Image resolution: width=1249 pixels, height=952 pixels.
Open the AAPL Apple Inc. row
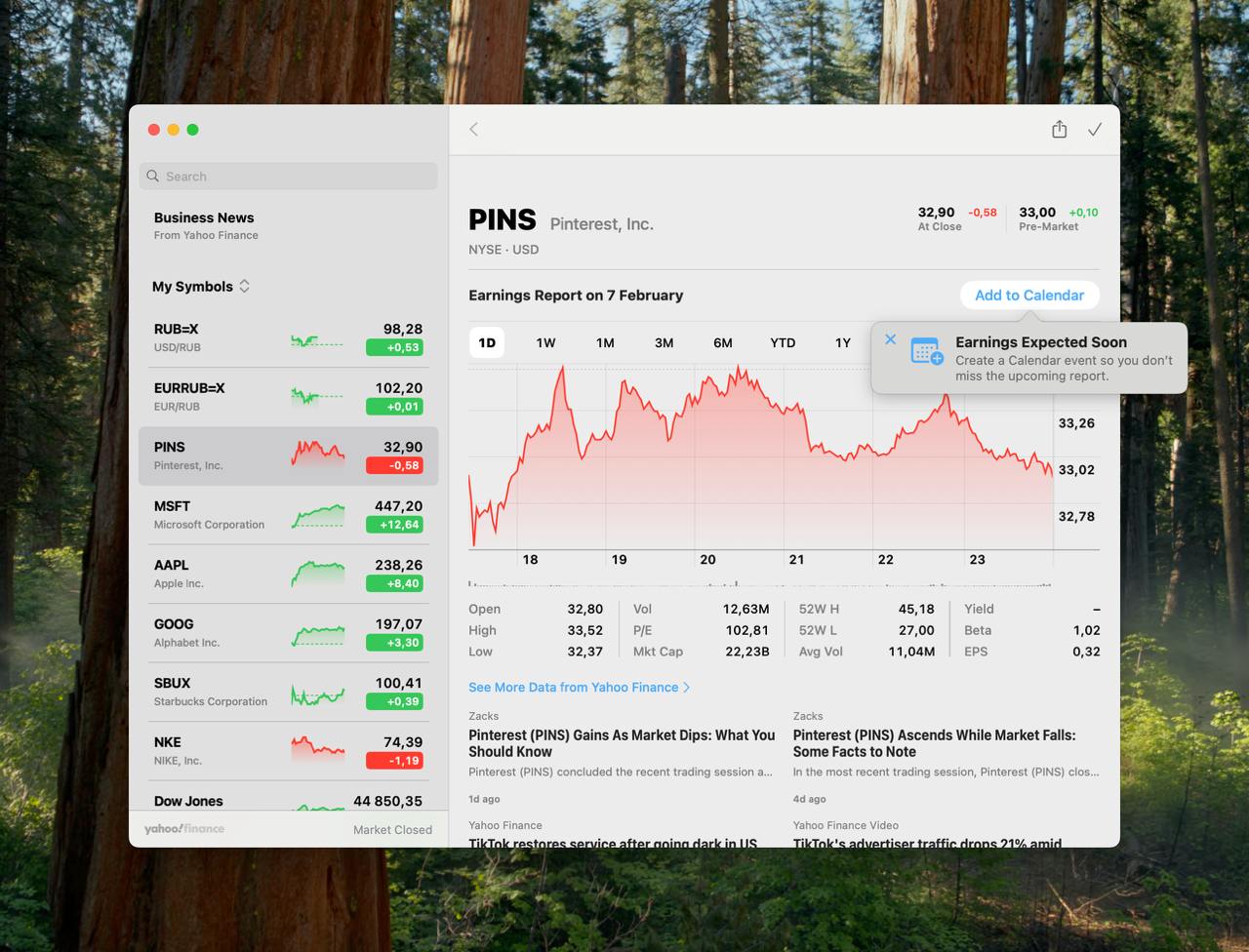point(288,575)
